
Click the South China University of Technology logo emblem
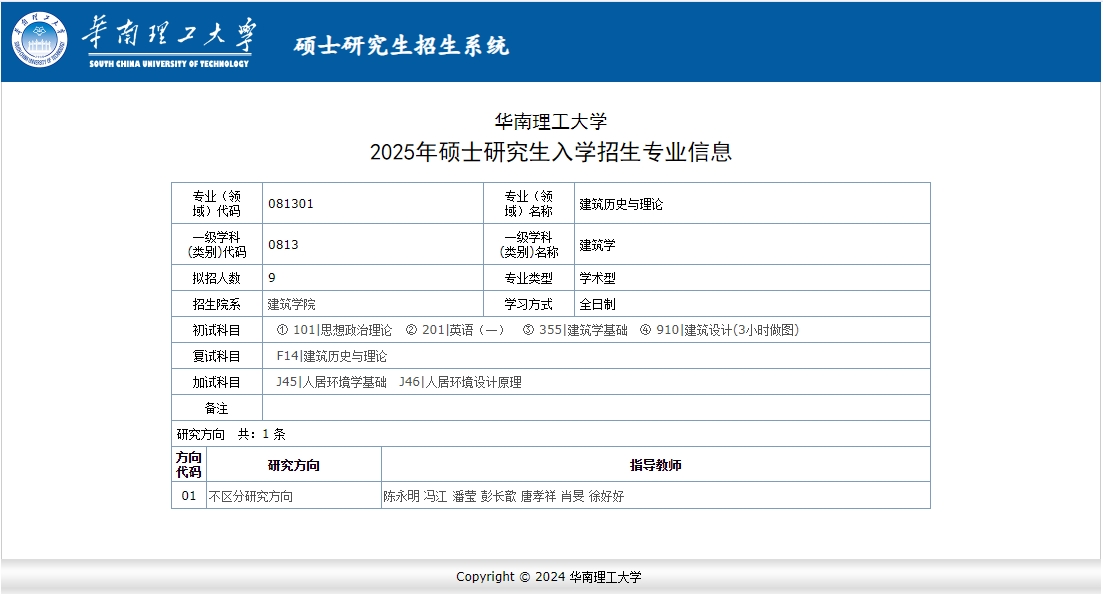pos(39,40)
